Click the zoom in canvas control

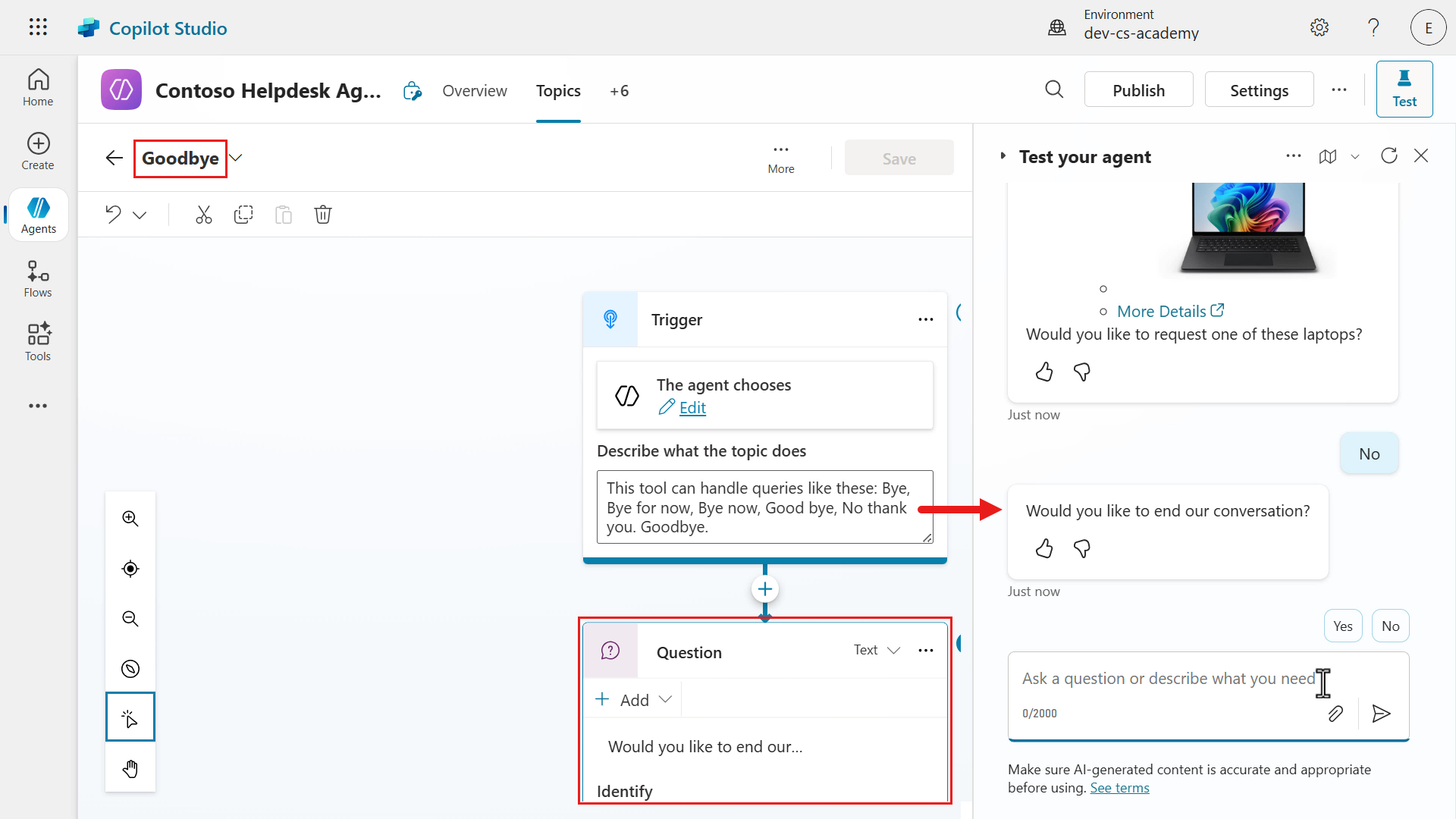click(130, 519)
